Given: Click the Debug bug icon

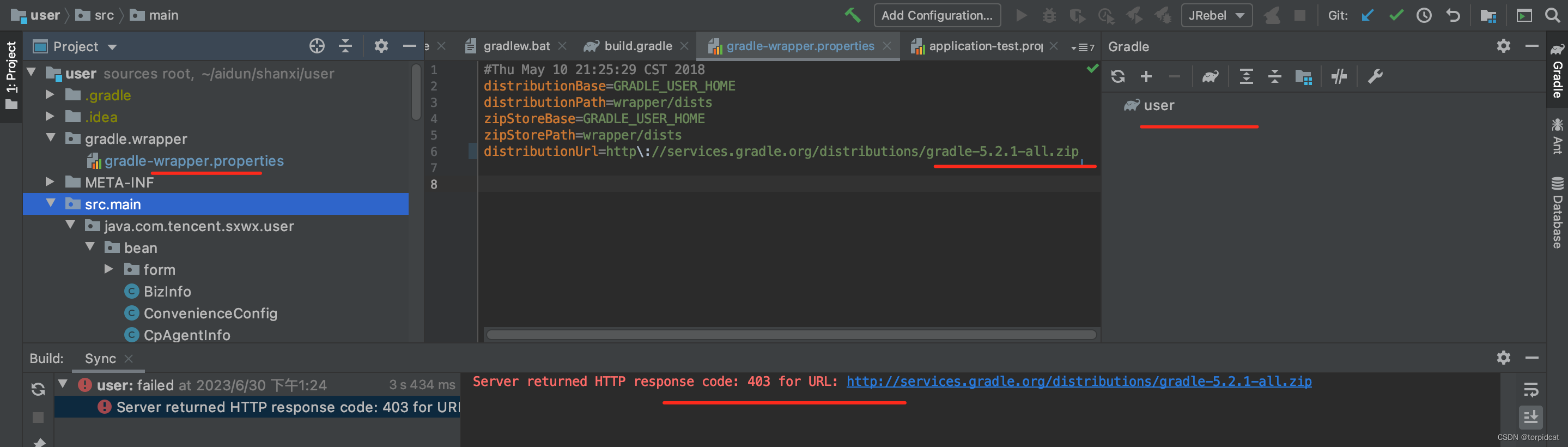Looking at the screenshot, I should (1049, 15).
